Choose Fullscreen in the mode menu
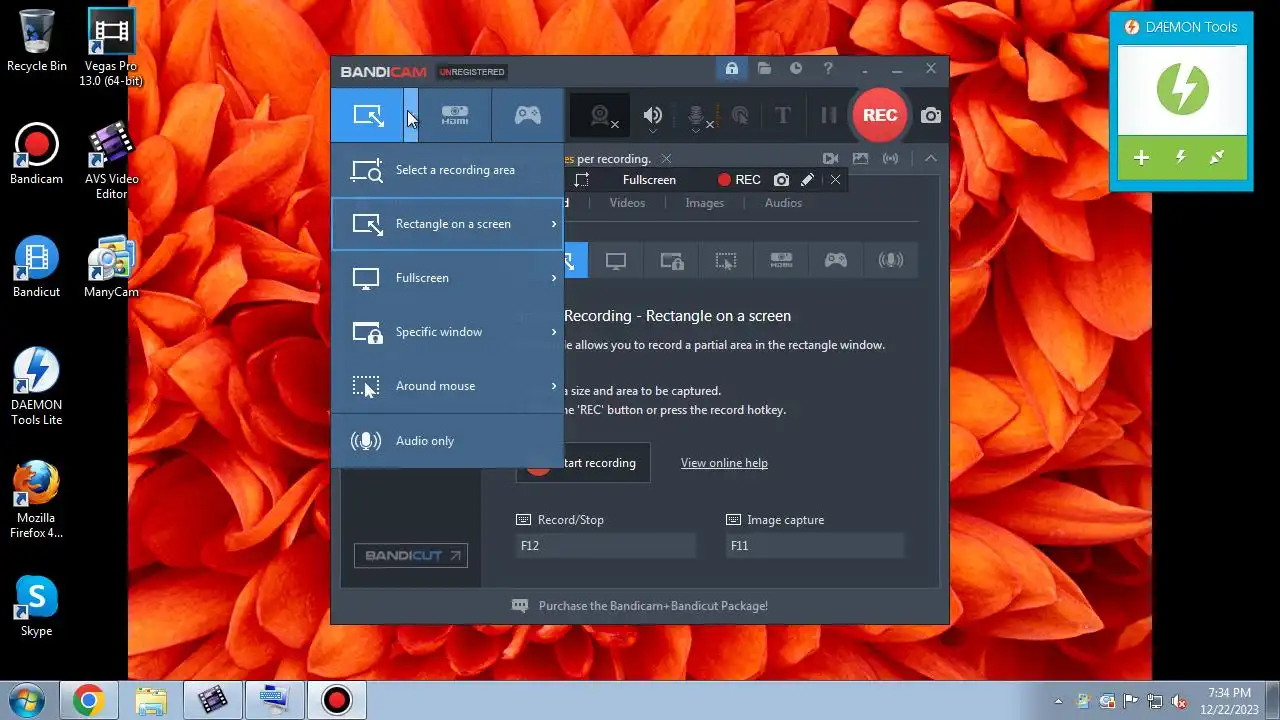 click(x=448, y=278)
